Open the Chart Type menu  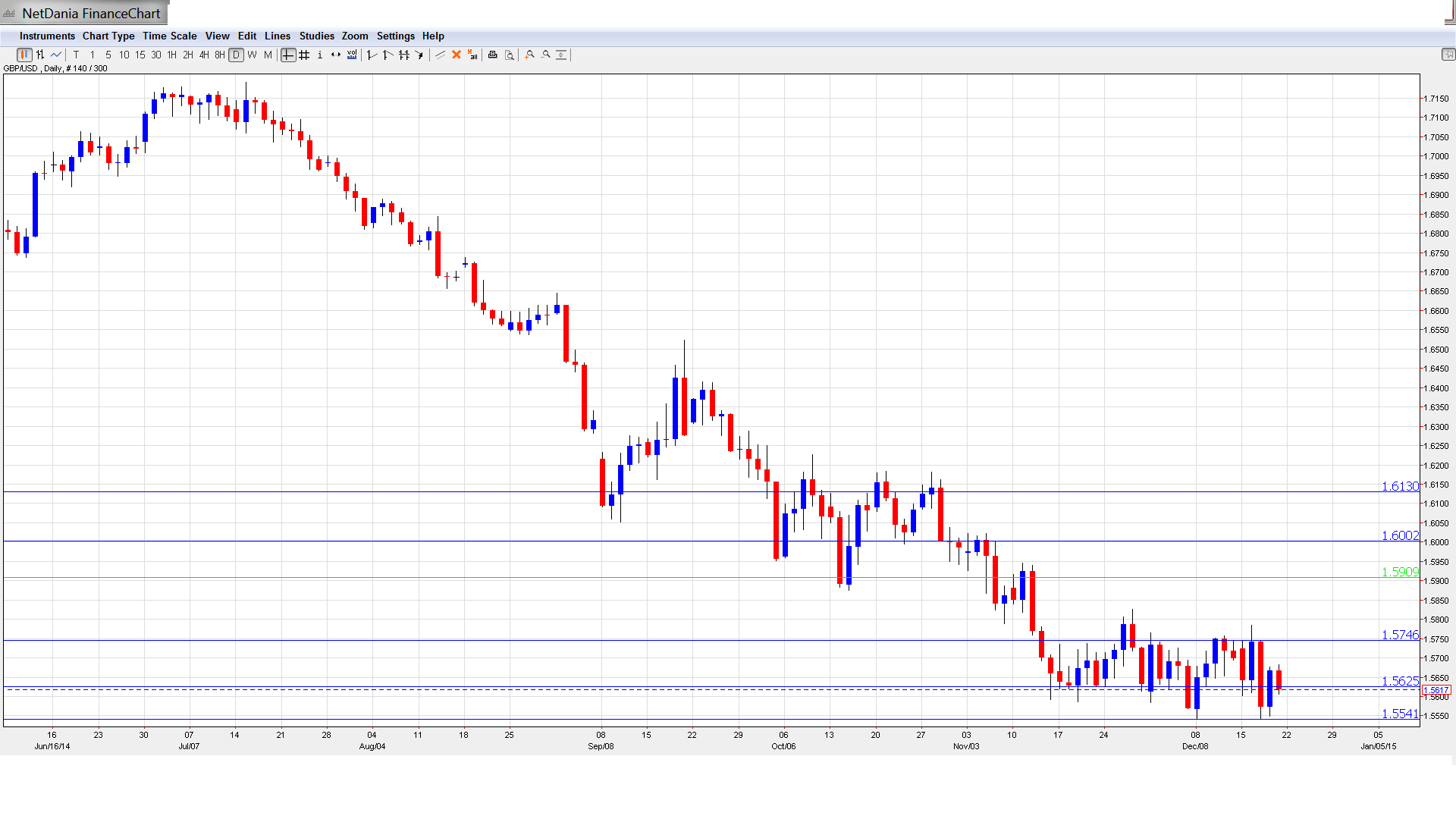point(108,36)
